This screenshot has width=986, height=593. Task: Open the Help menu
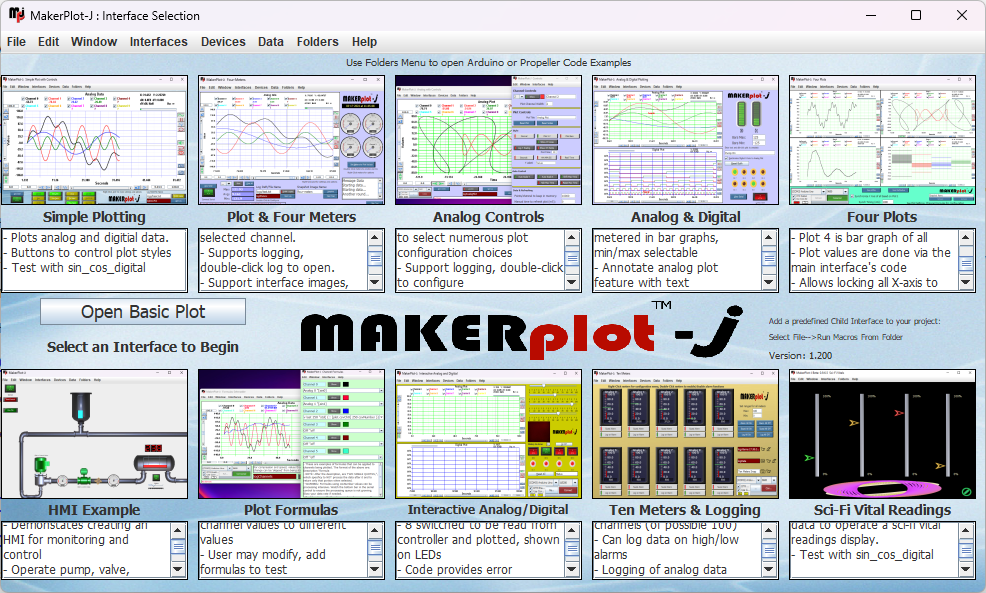point(364,42)
